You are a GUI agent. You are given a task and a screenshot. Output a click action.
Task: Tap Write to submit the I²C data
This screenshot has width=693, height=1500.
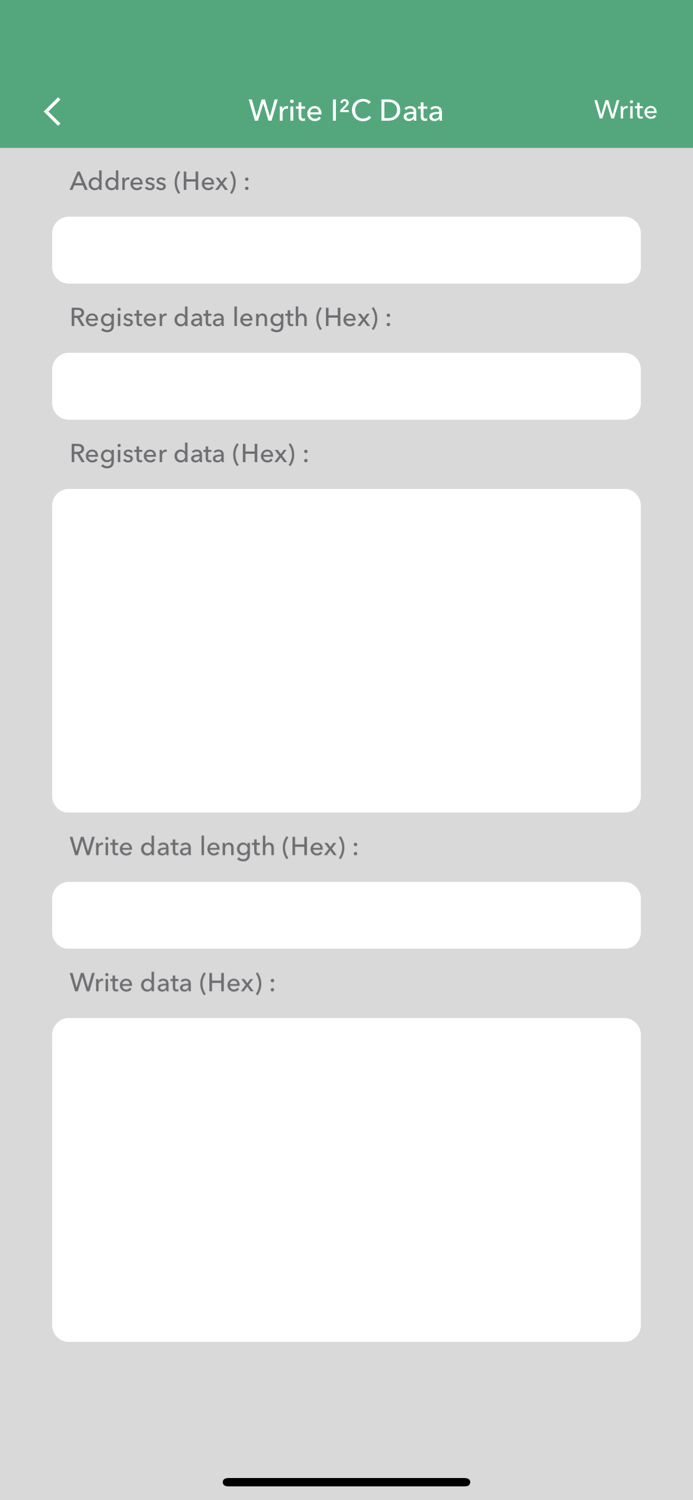(x=625, y=111)
